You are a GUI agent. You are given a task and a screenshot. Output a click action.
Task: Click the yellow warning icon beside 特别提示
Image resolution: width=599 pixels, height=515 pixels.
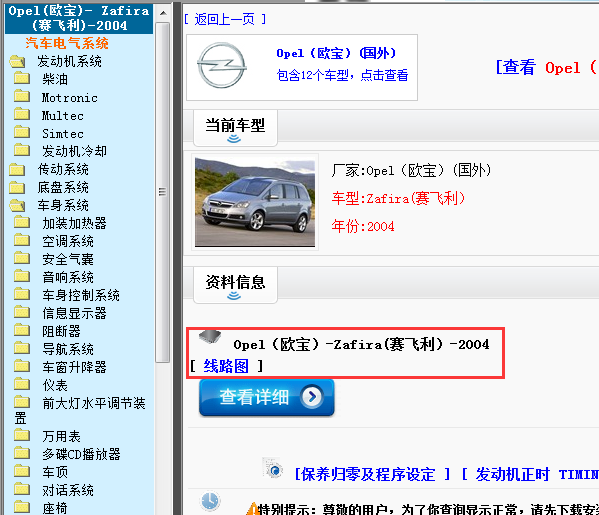pos(252,509)
